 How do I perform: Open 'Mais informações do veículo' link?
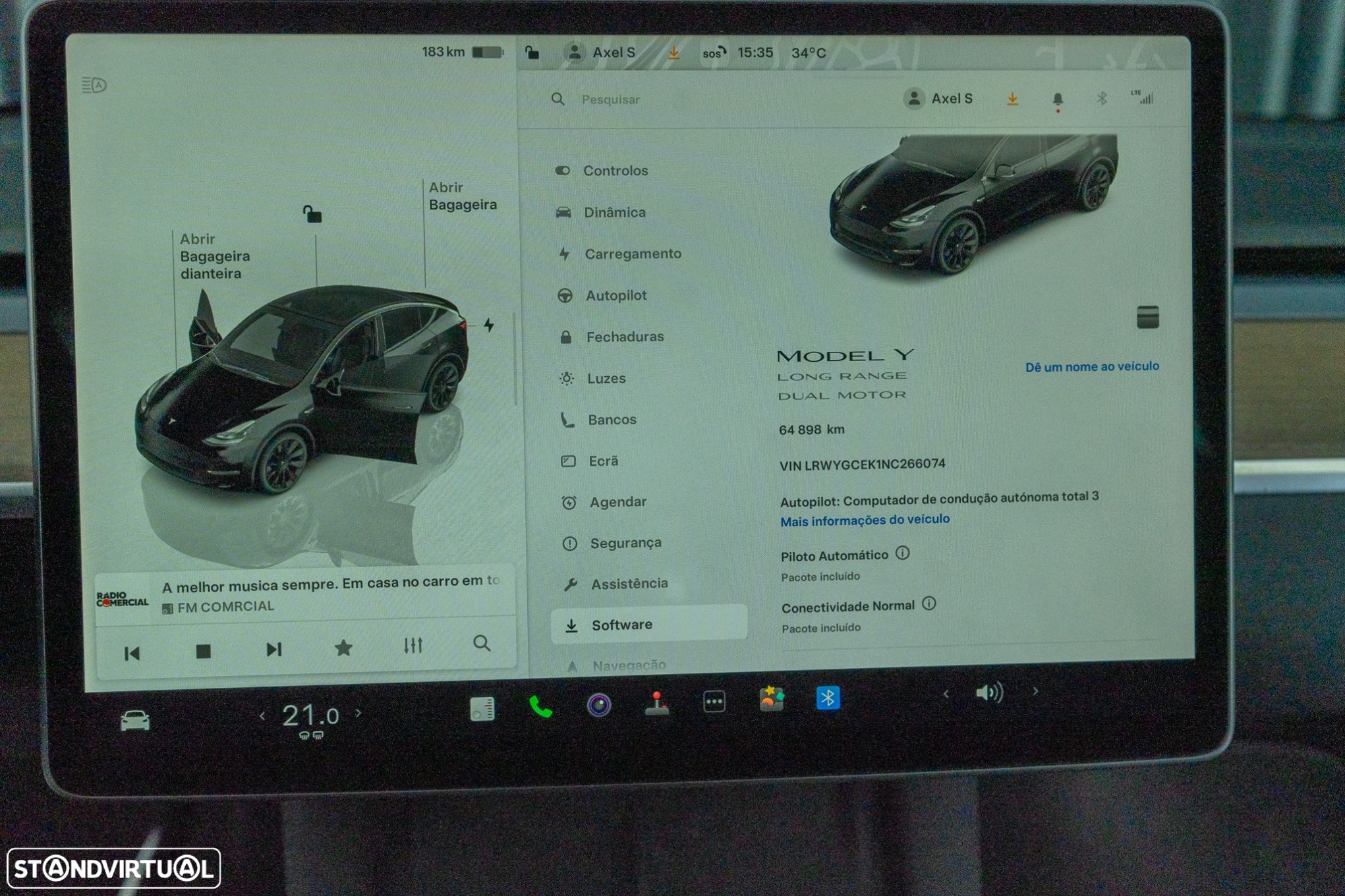click(865, 520)
